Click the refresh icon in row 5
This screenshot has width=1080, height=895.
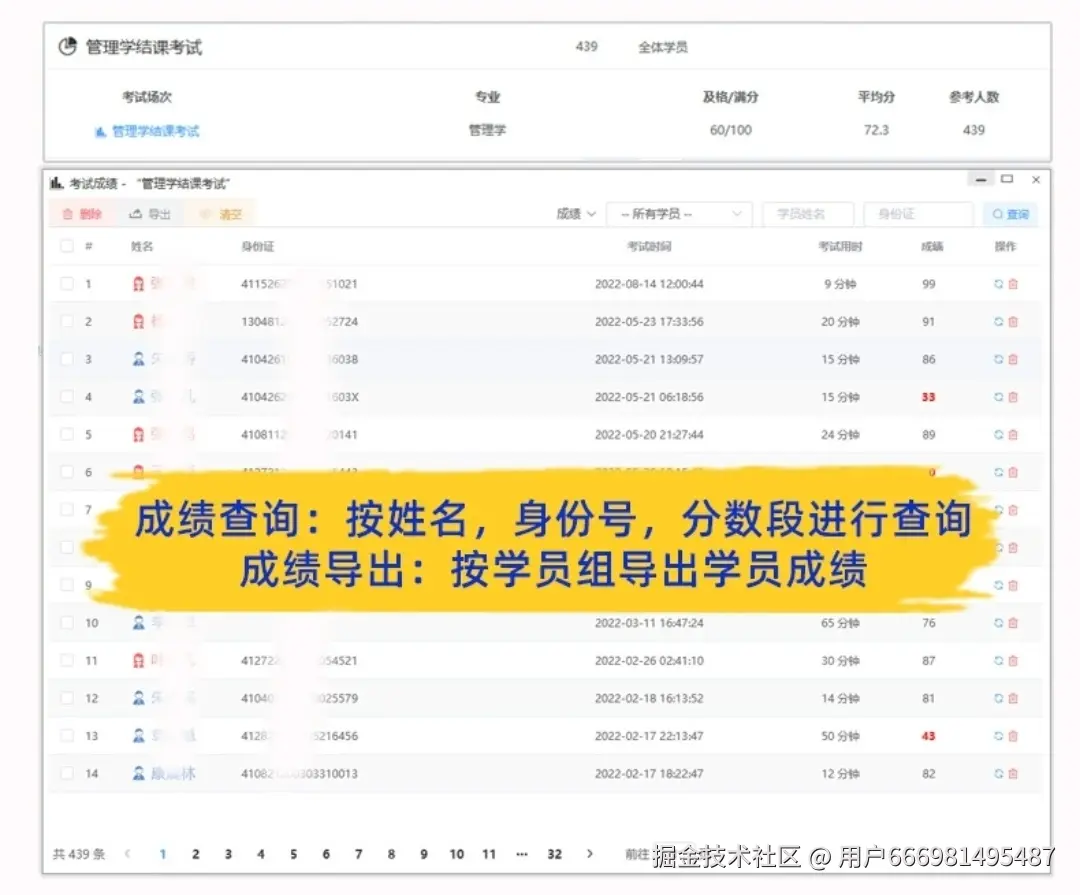click(998, 435)
